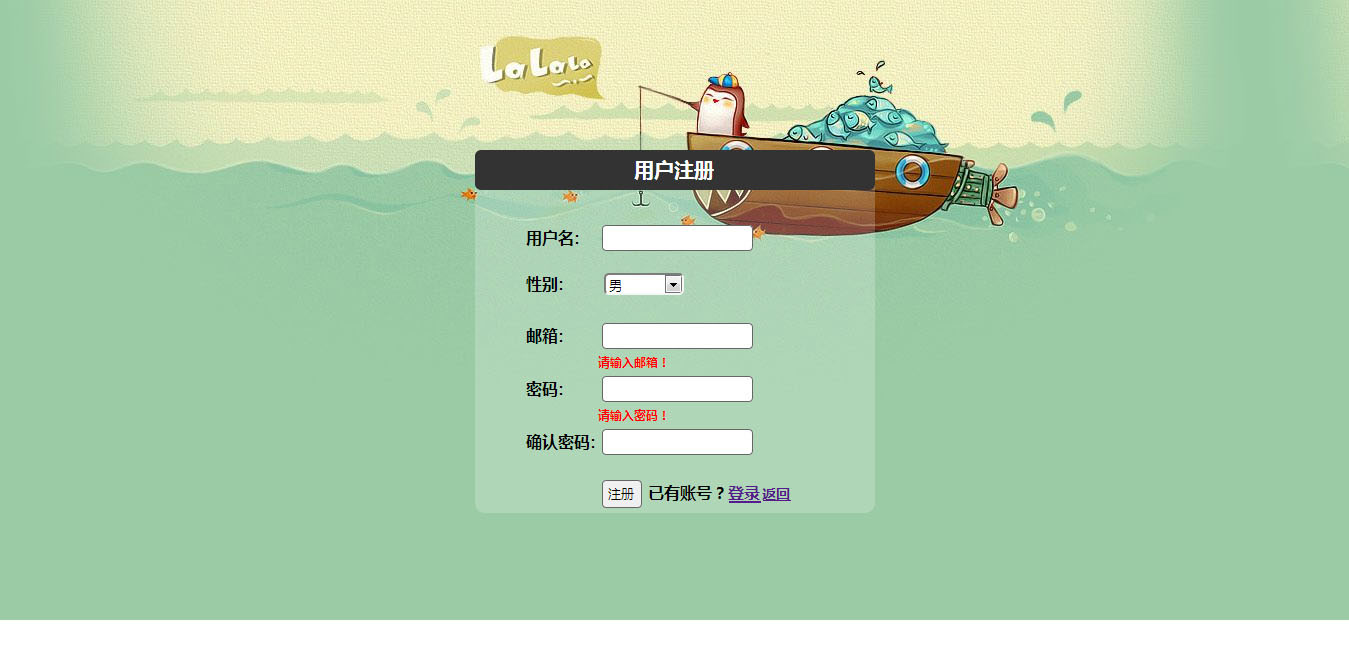Click the boat propeller
1349x663 pixels.
click(998, 193)
